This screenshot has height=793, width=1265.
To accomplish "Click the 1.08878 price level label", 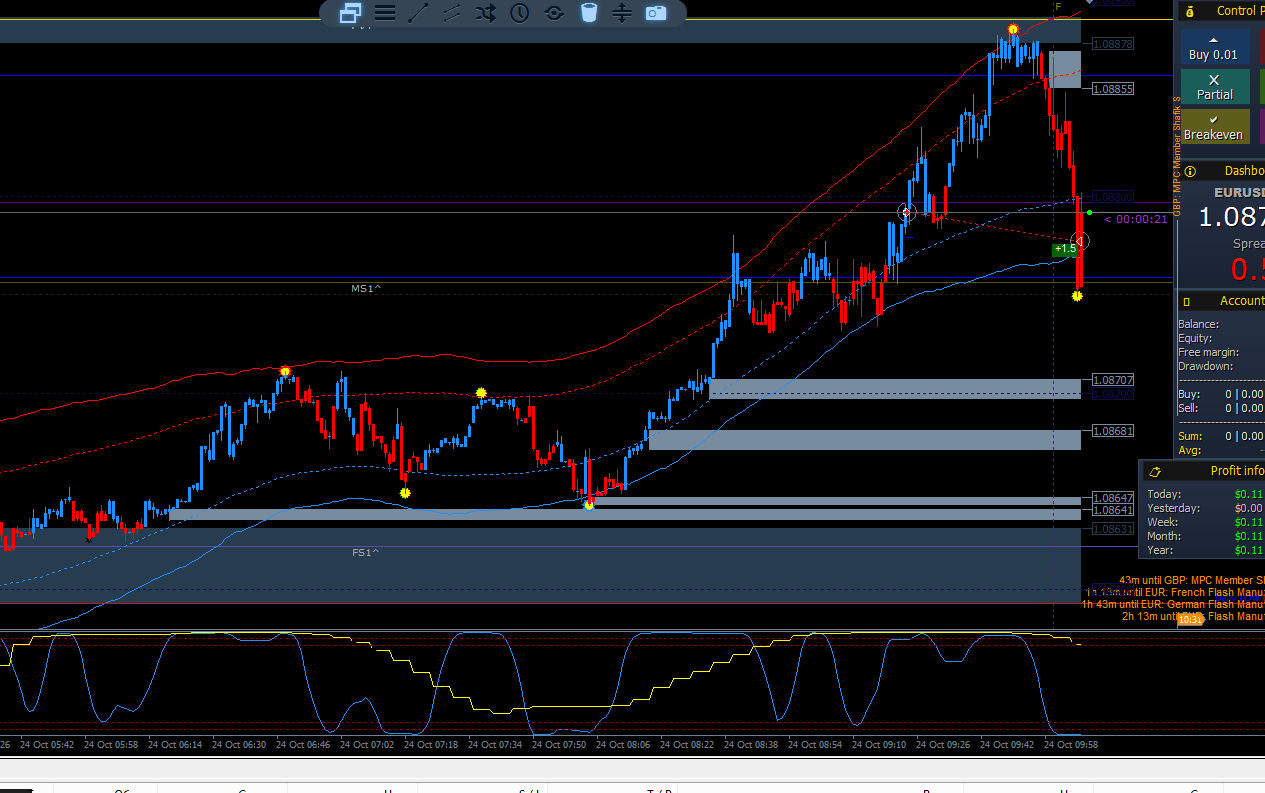I will [1113, 44].
